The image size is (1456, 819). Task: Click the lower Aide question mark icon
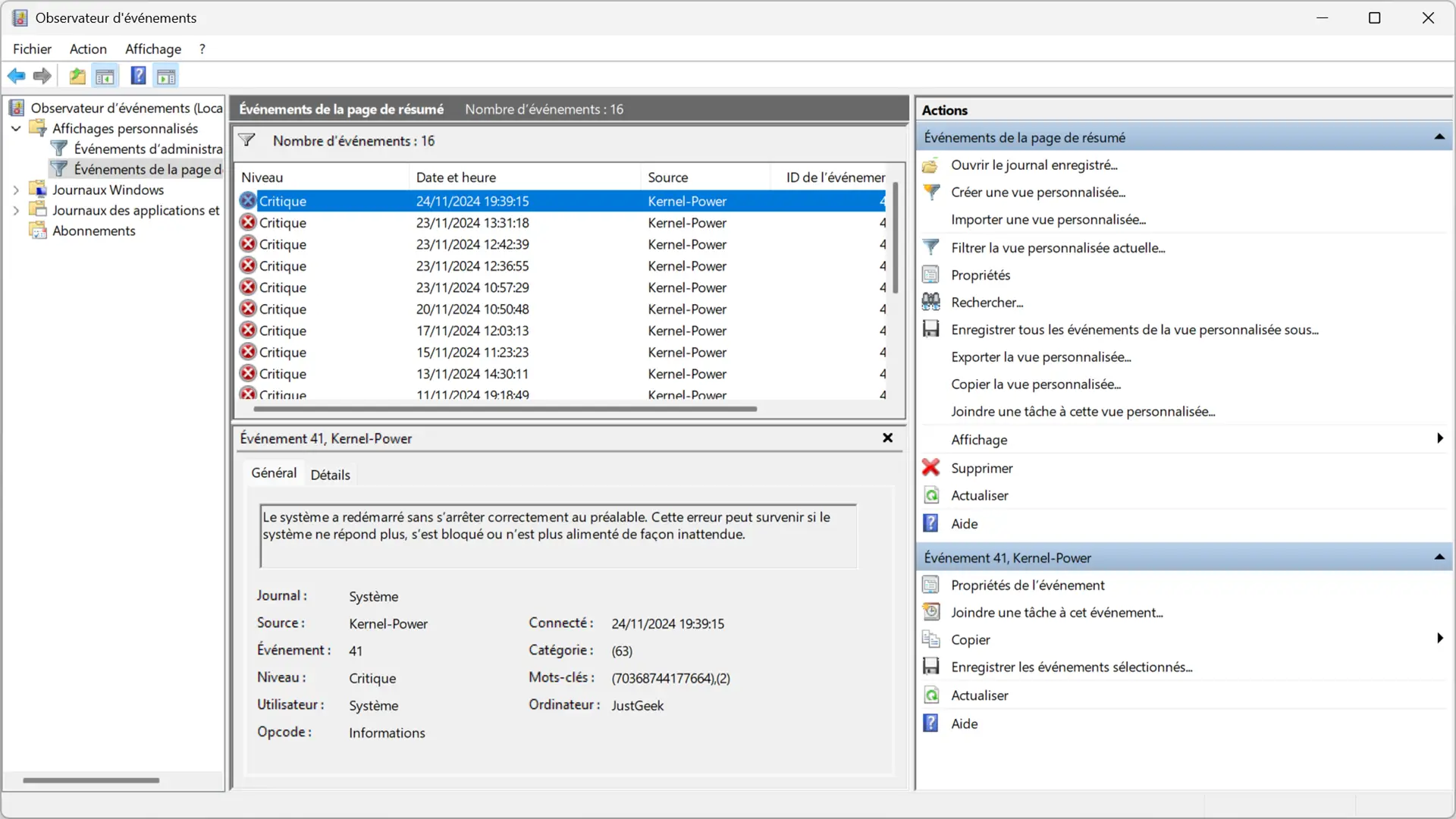(x=930, y=723)
